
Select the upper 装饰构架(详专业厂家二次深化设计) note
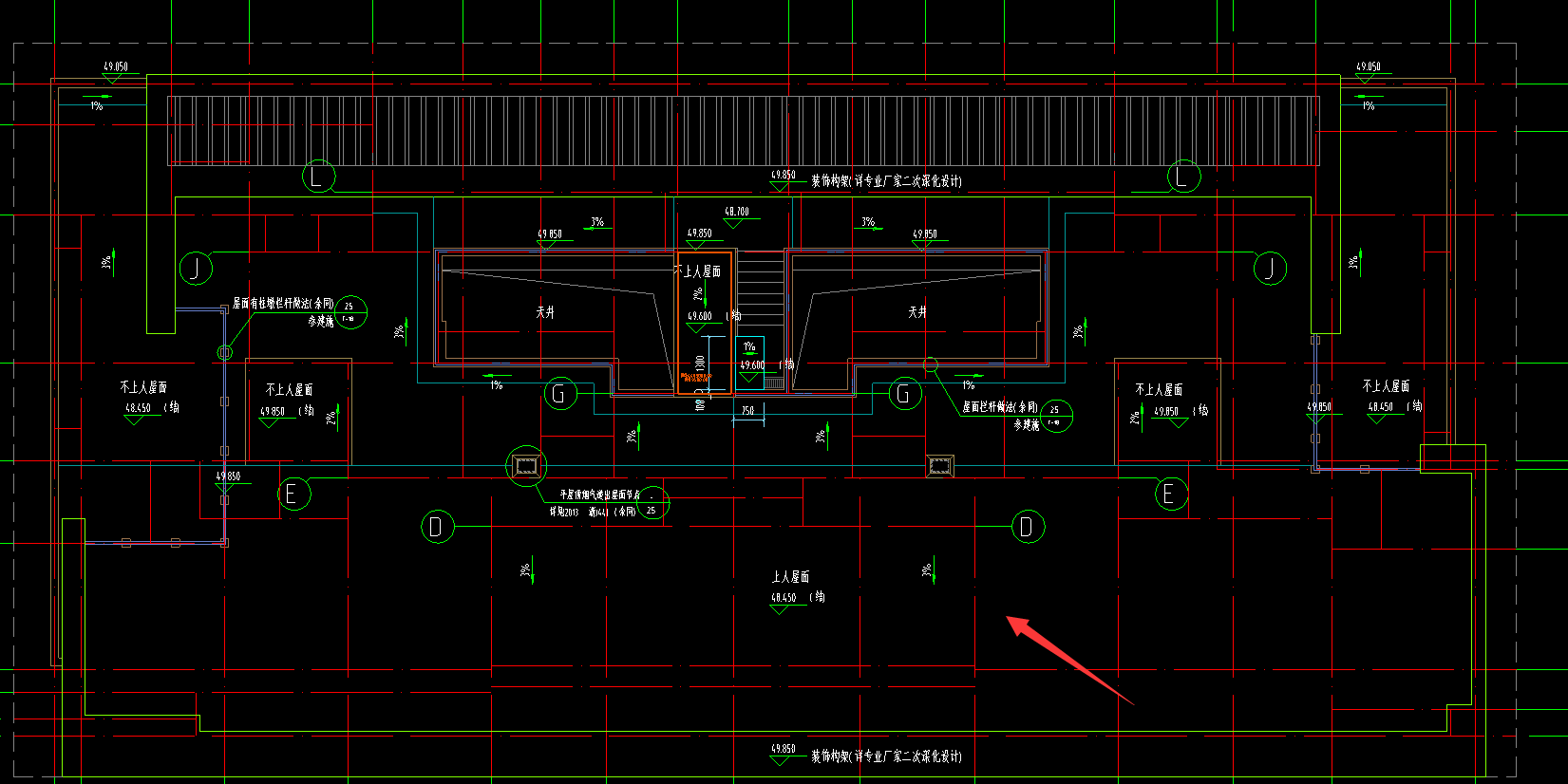point(886,181)
